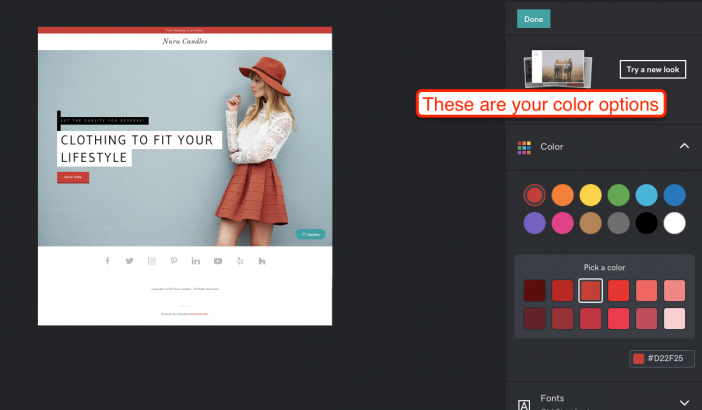
Task: Select the red color circle
Action: (x=535, y=195)
